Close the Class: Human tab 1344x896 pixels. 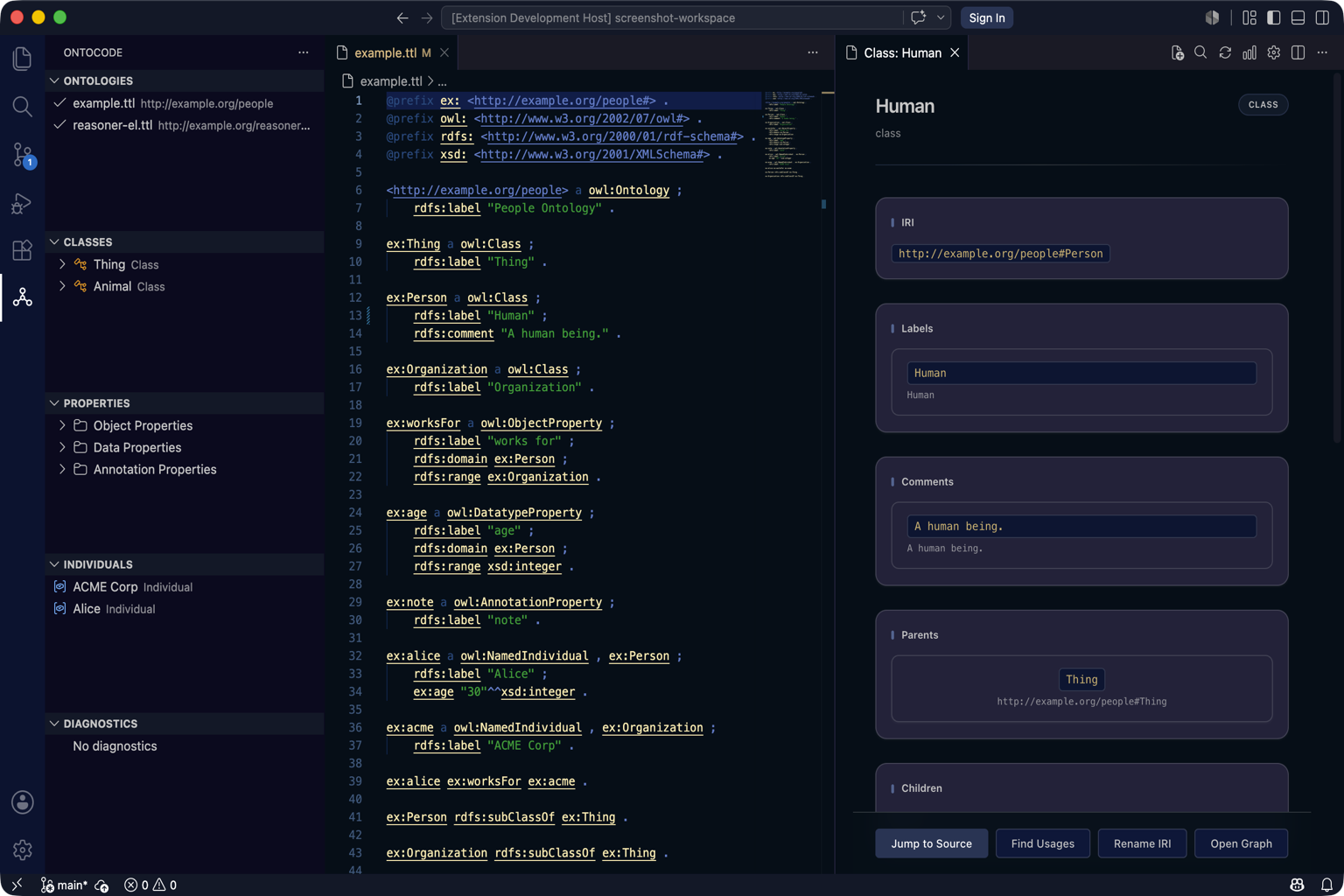click(x=955, y=53)
